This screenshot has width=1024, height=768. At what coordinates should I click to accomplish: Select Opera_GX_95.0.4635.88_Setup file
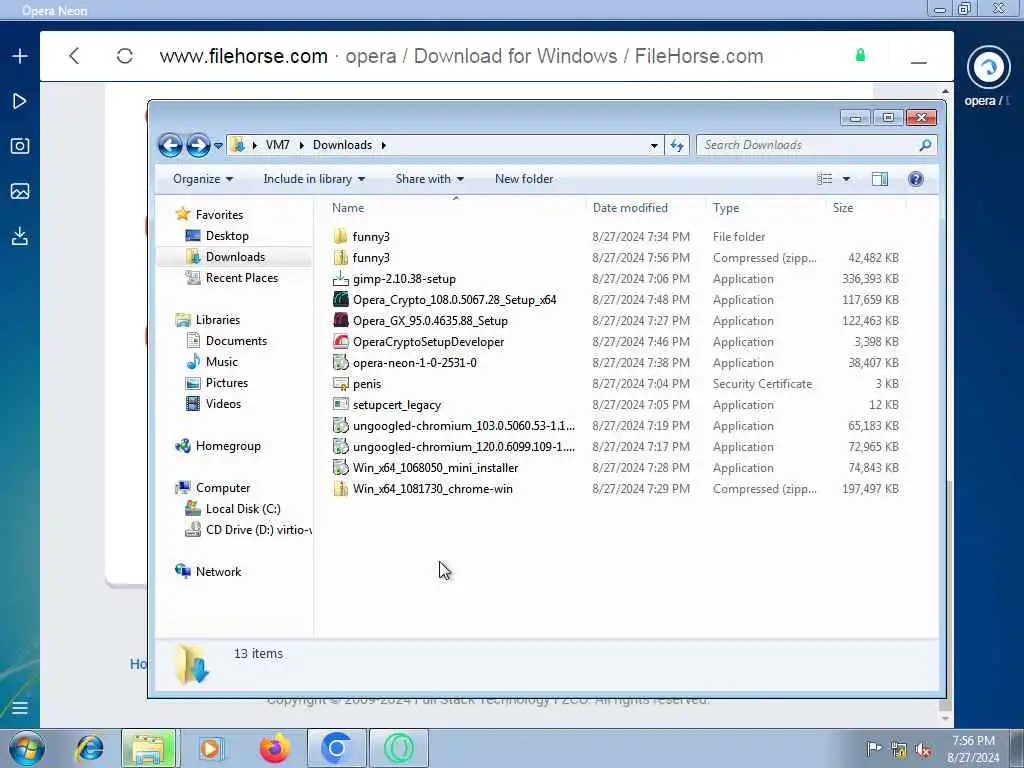[617, 321]
